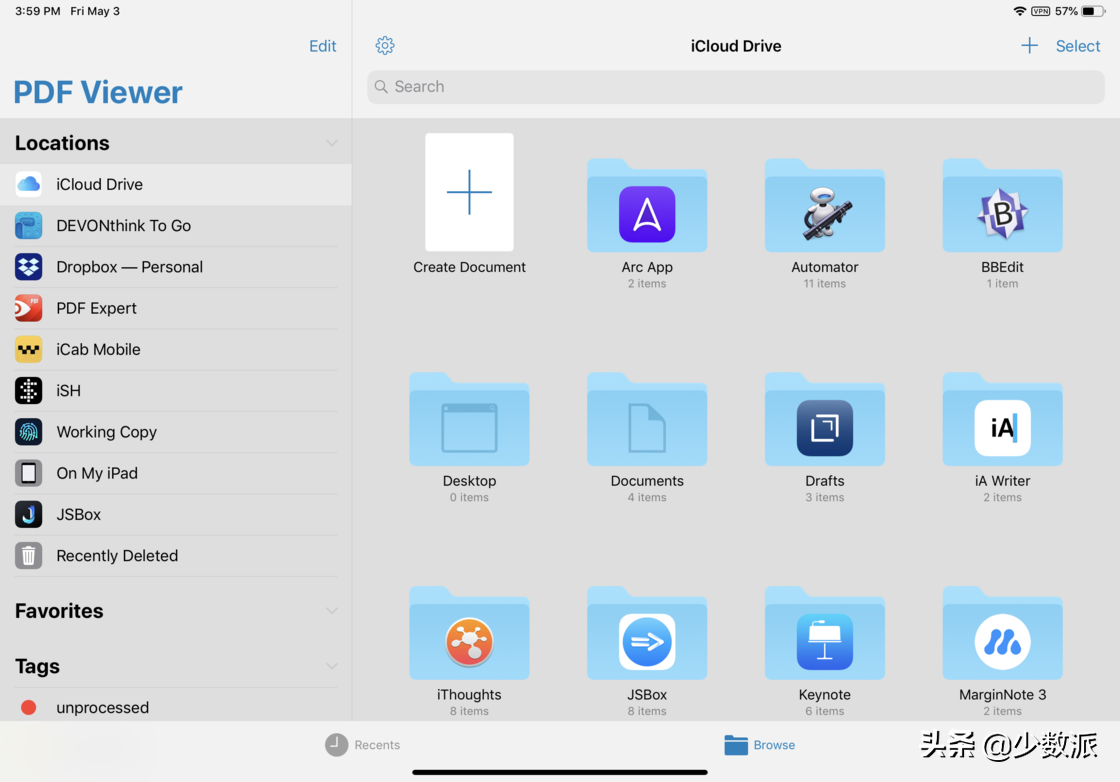
Task: Select PDF Expert label in Locations
Action: pyautogui.click(x=96, y=309)
